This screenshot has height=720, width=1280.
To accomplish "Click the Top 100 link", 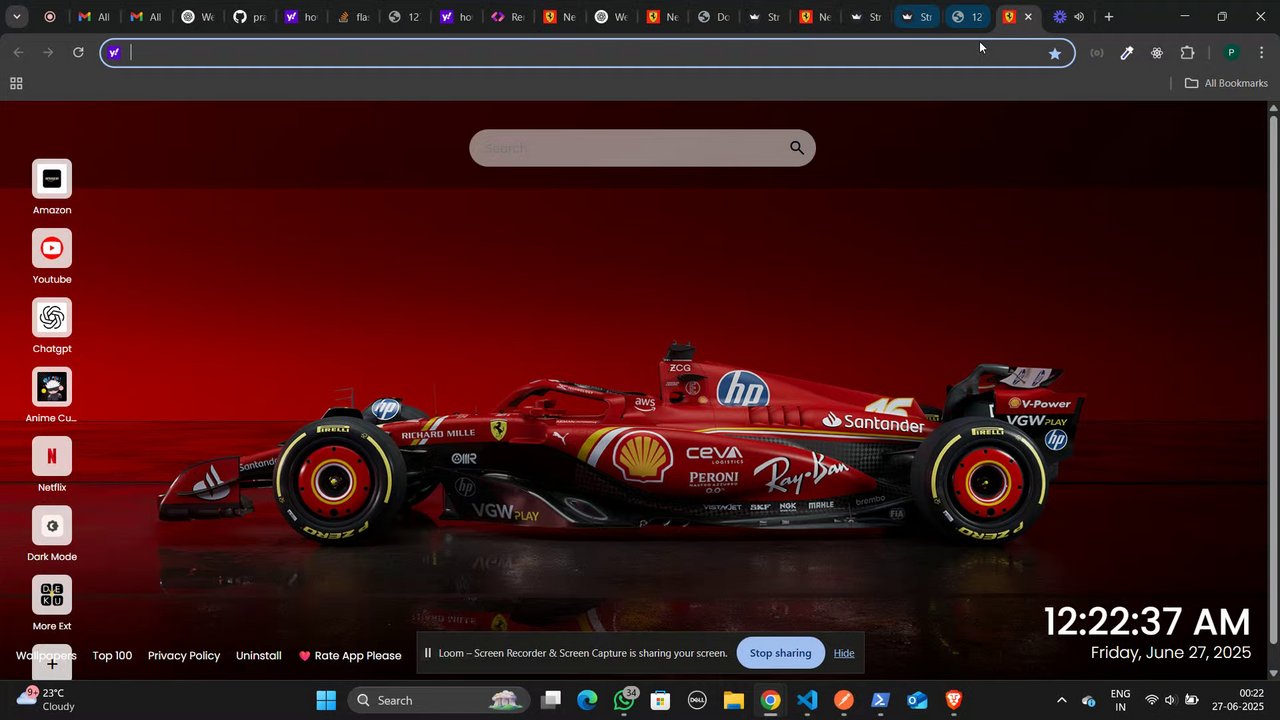I will point(112,656).
